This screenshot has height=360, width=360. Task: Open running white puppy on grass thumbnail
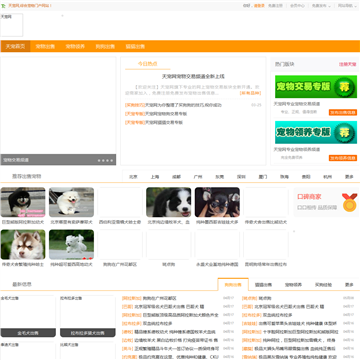pyautogui.click(x=71, y=245)
